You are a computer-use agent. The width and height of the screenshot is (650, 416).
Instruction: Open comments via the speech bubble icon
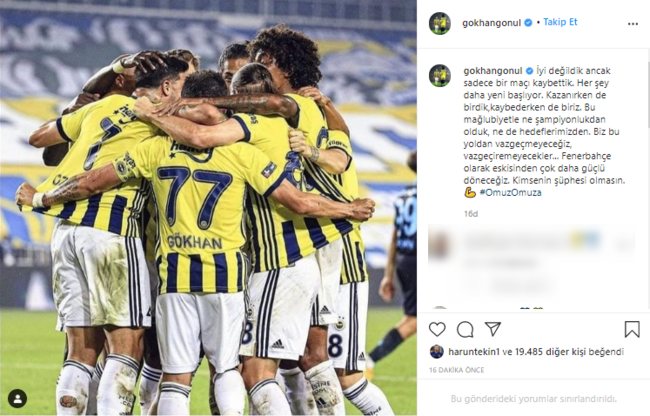[x=465, y=330]
